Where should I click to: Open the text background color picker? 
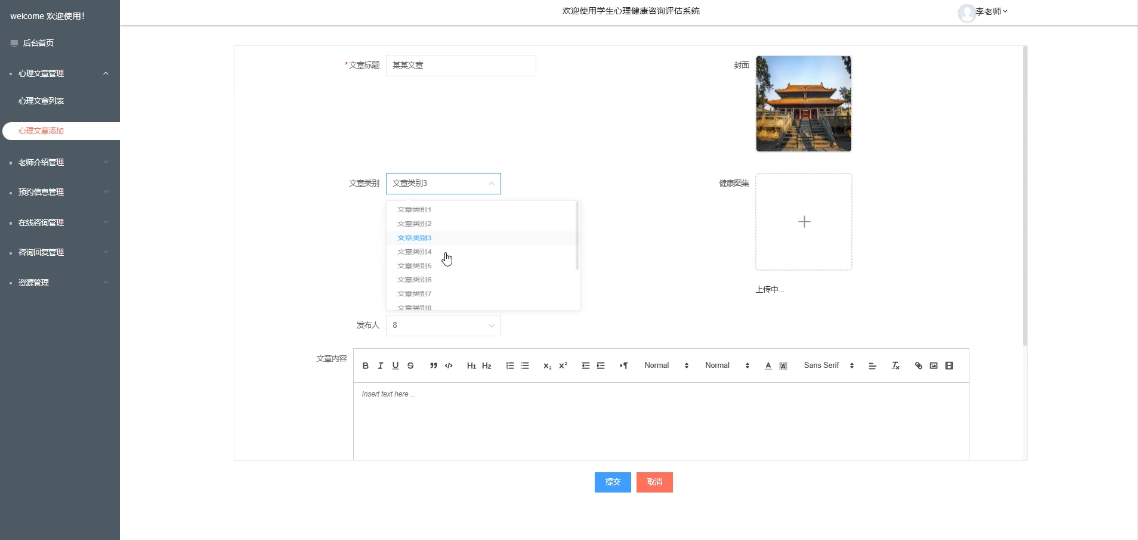coord(783,366)
